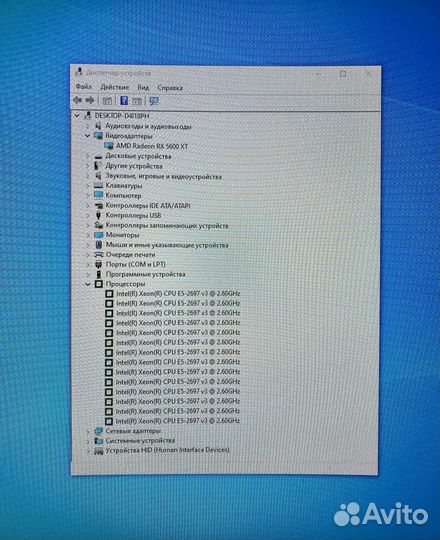Select Устройства HID (Human Interface Devices) label
This screenshot has width=440, height=540.
tap(167, 450)
